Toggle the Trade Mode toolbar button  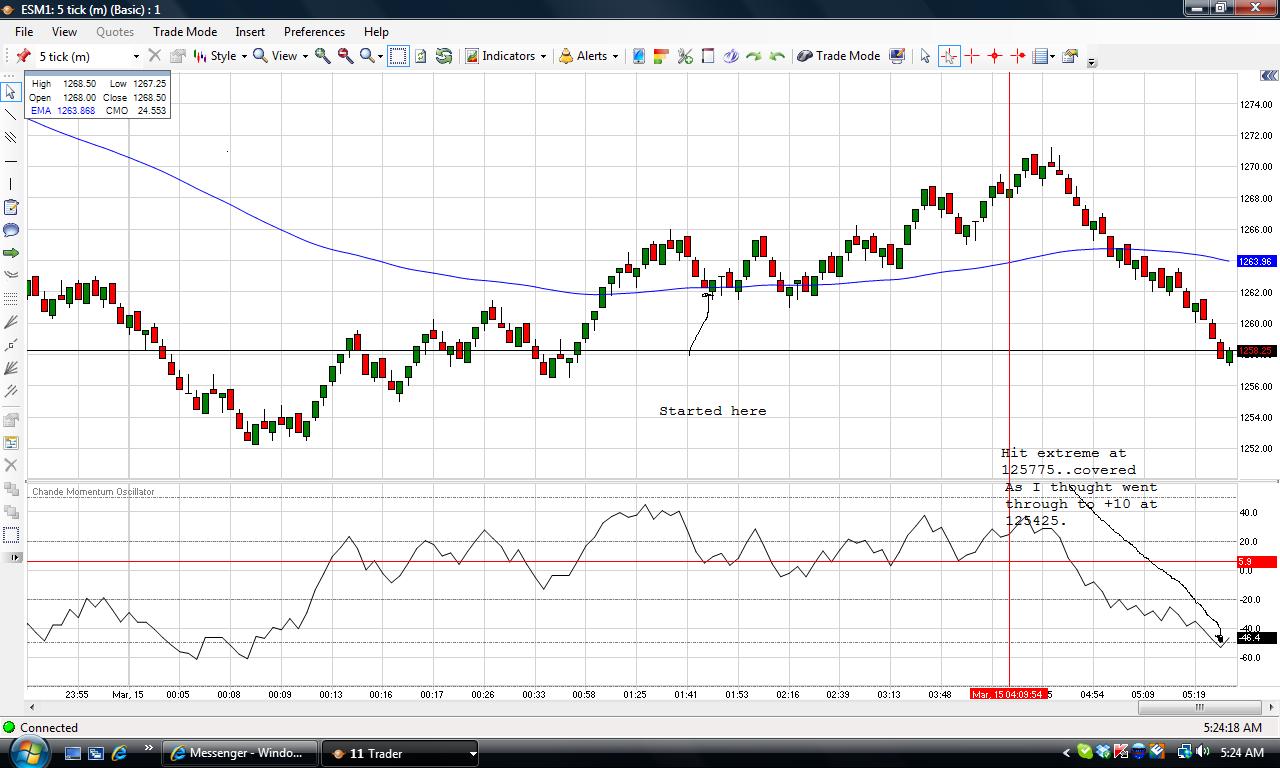point(838,56)
